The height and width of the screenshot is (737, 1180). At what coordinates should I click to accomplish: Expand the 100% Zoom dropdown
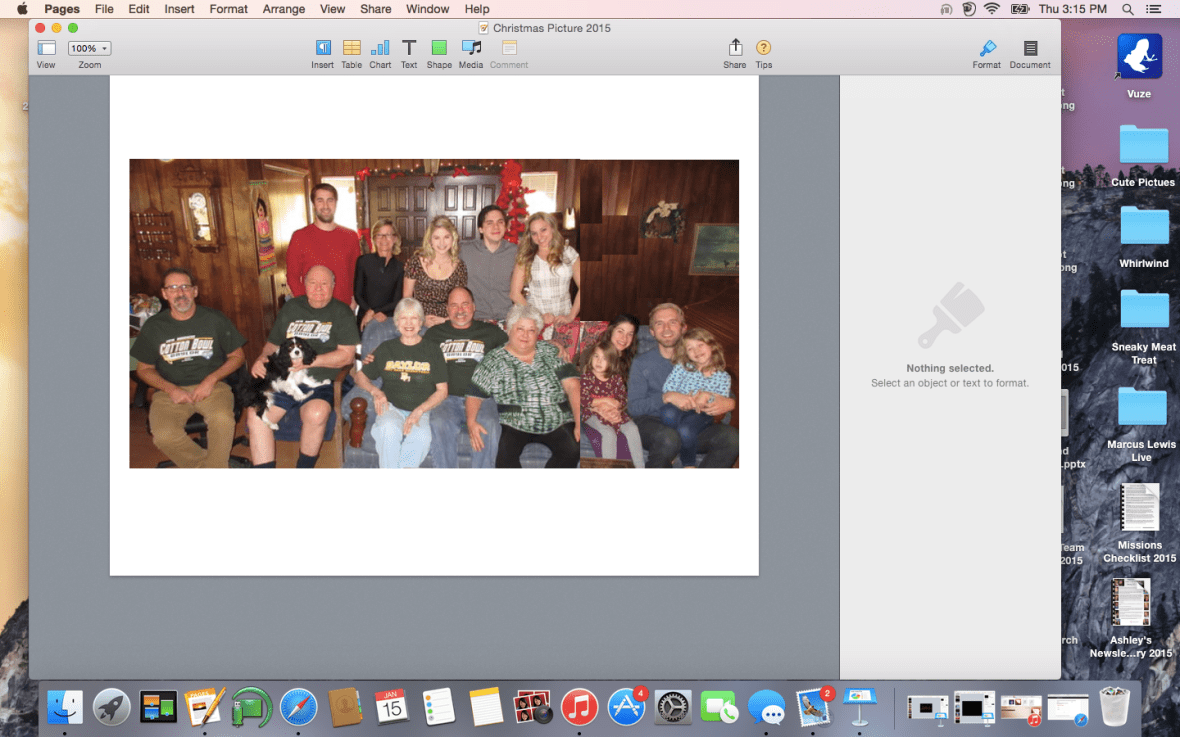coord(89,48)
